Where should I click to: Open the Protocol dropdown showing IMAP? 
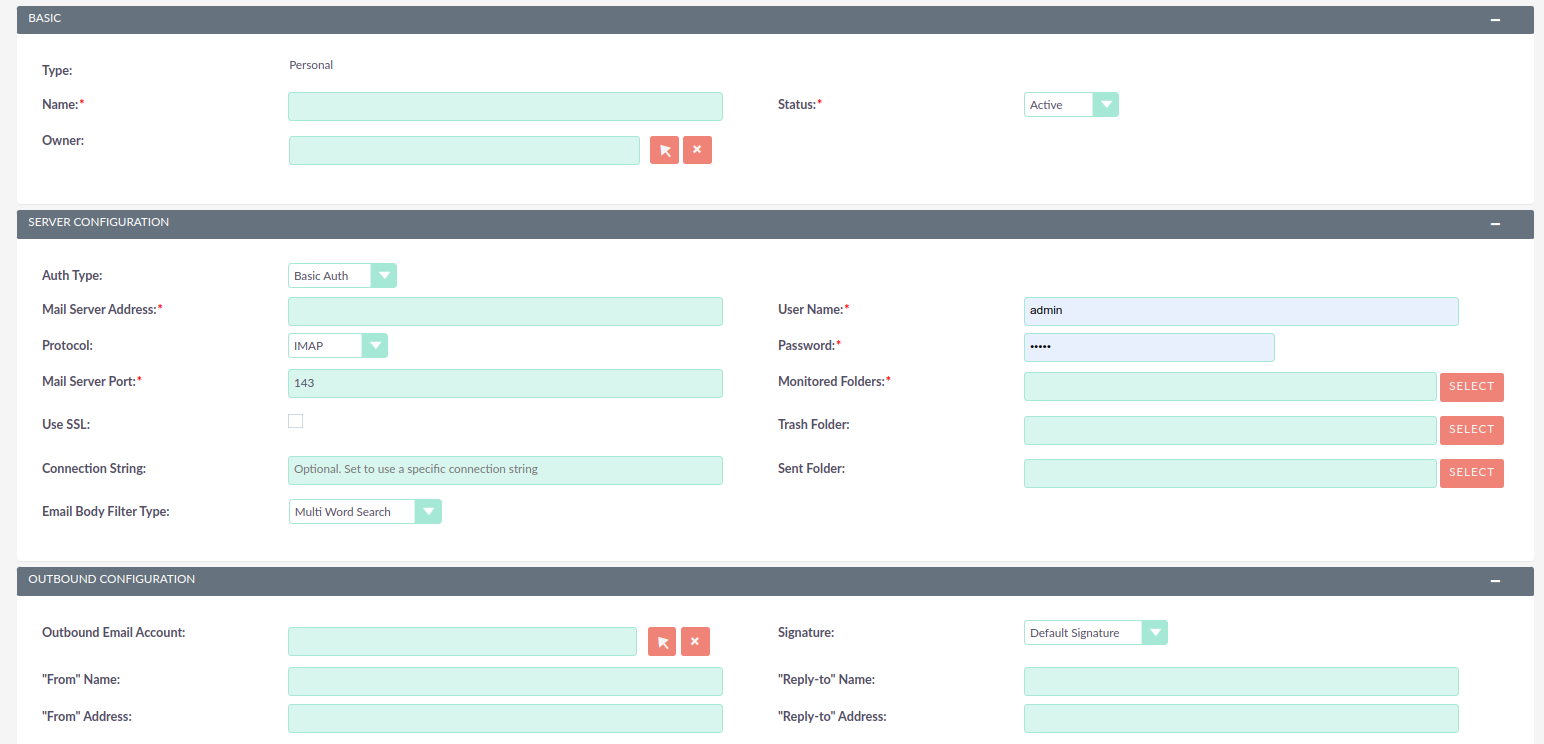[375, 345]
